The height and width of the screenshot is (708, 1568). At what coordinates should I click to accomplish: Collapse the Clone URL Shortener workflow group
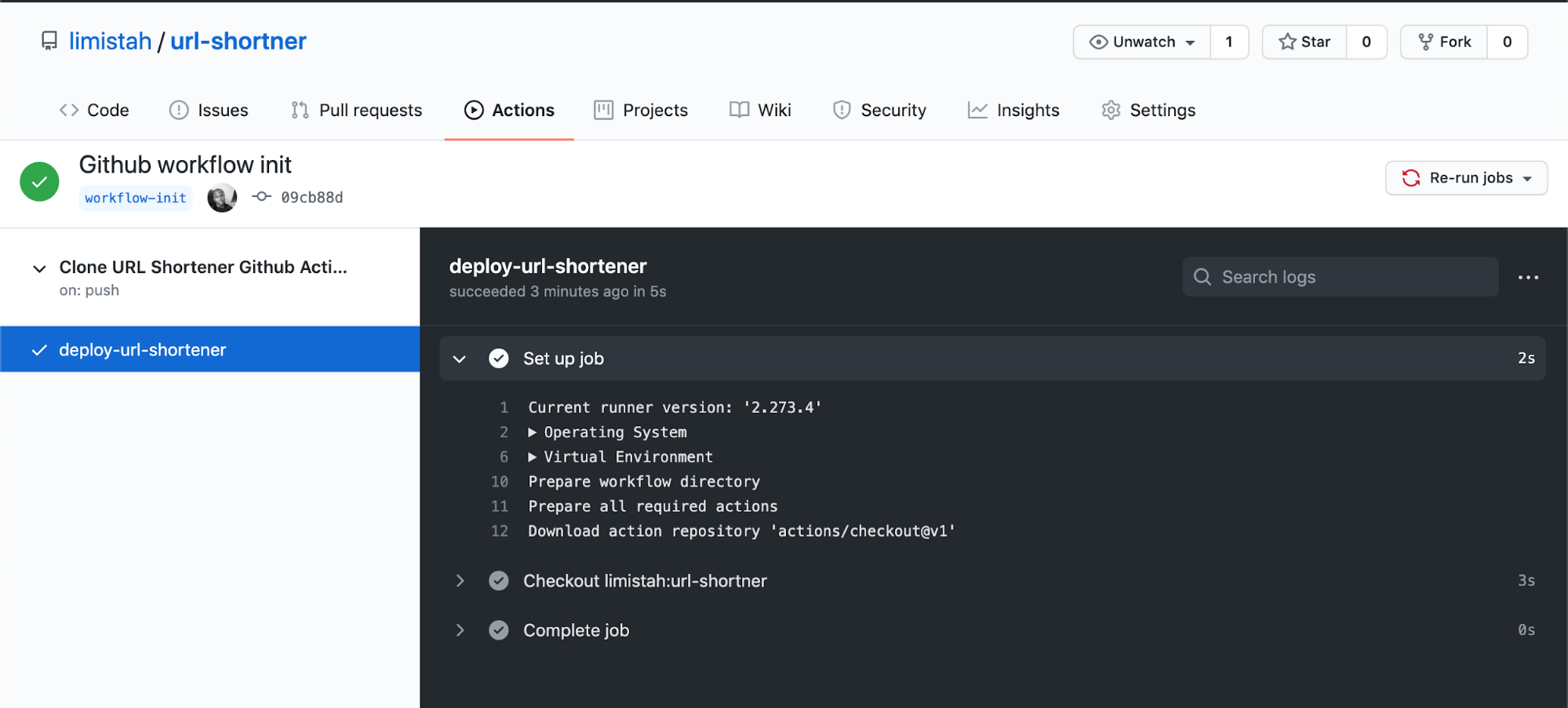[39, 268]
